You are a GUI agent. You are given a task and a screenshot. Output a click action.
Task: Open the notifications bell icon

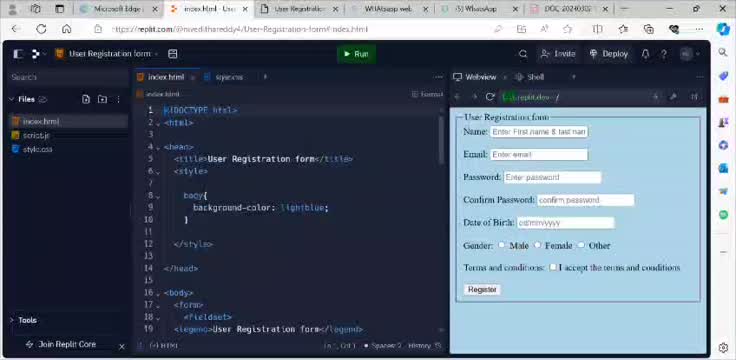tap(645, 54)
